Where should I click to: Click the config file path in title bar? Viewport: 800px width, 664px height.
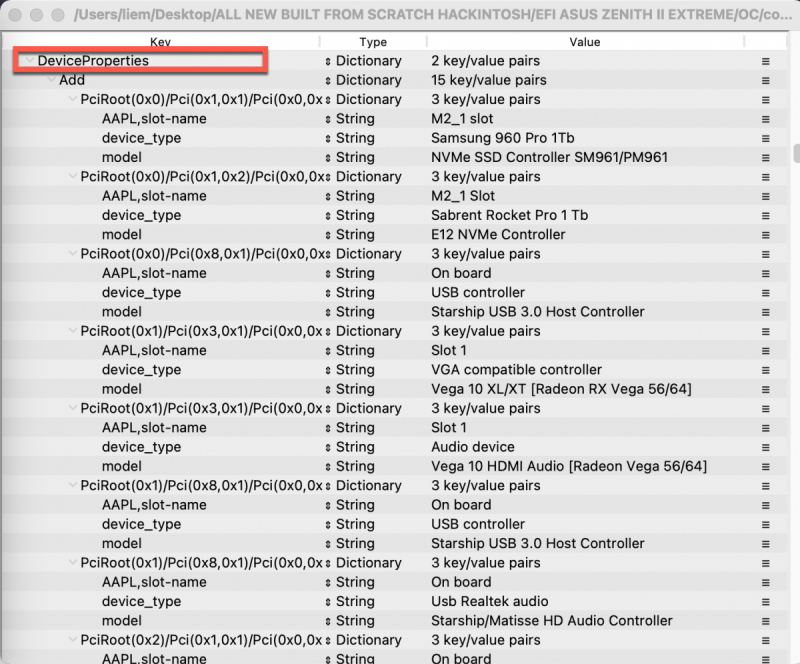433,14
